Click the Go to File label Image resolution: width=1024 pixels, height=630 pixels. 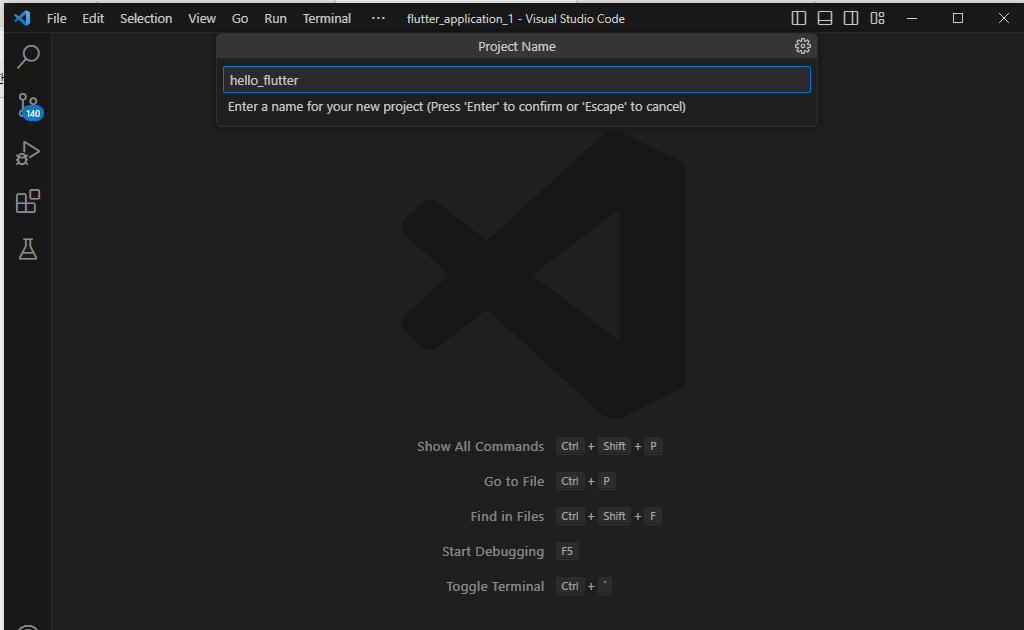click(x=513, y=481)
